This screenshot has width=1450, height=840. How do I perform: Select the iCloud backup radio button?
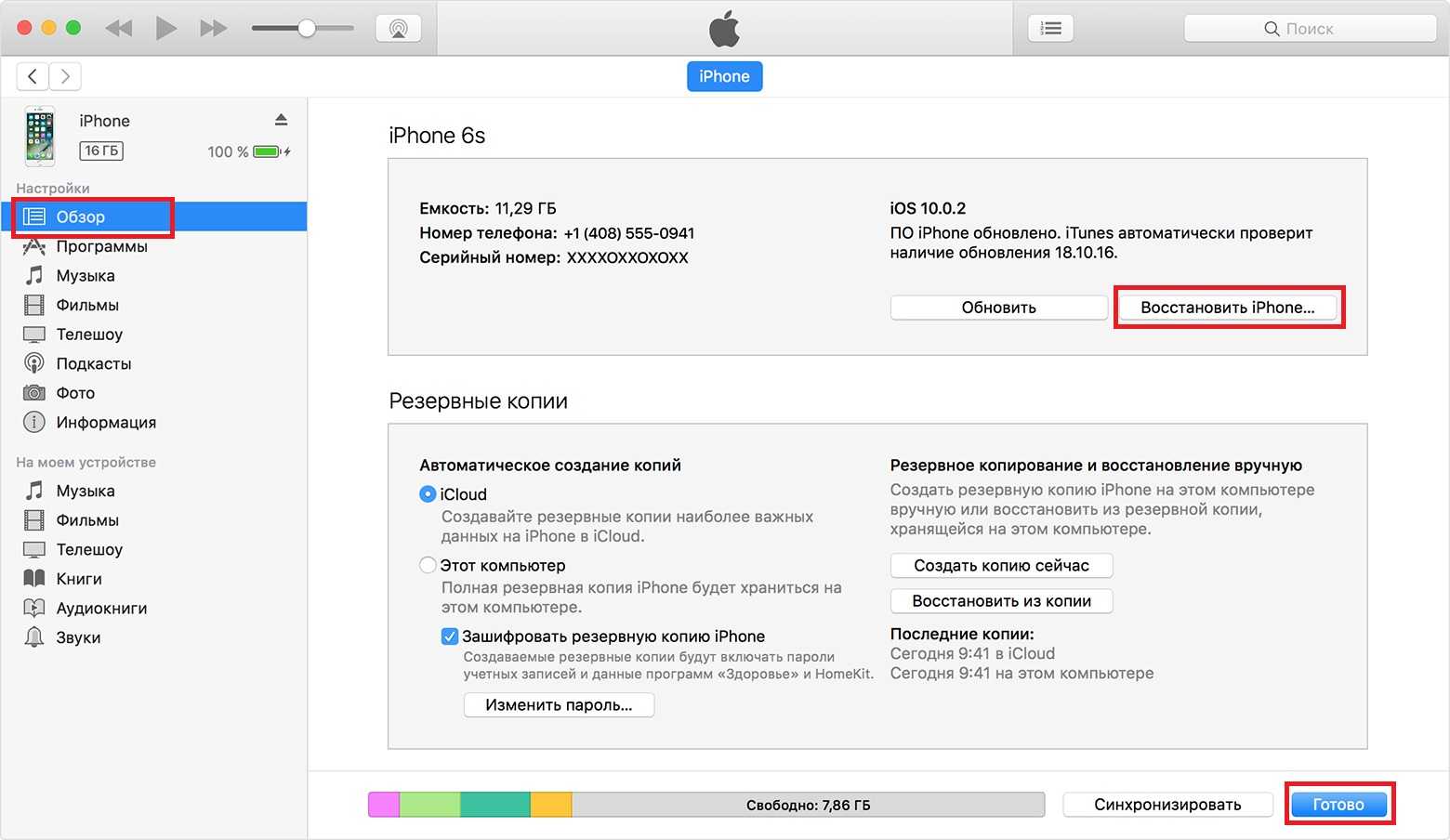(428, 494)
